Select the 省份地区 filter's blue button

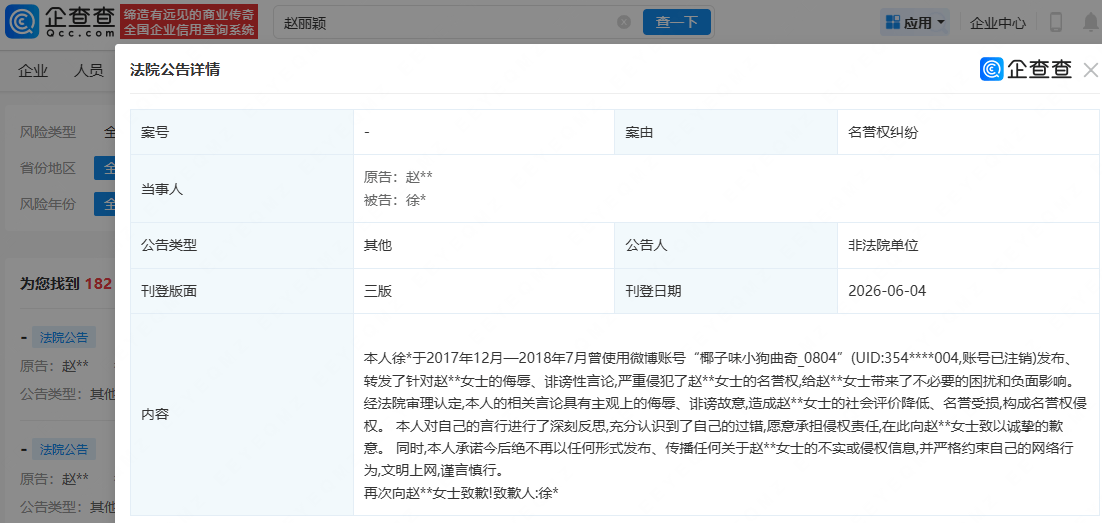click(105, 169)
